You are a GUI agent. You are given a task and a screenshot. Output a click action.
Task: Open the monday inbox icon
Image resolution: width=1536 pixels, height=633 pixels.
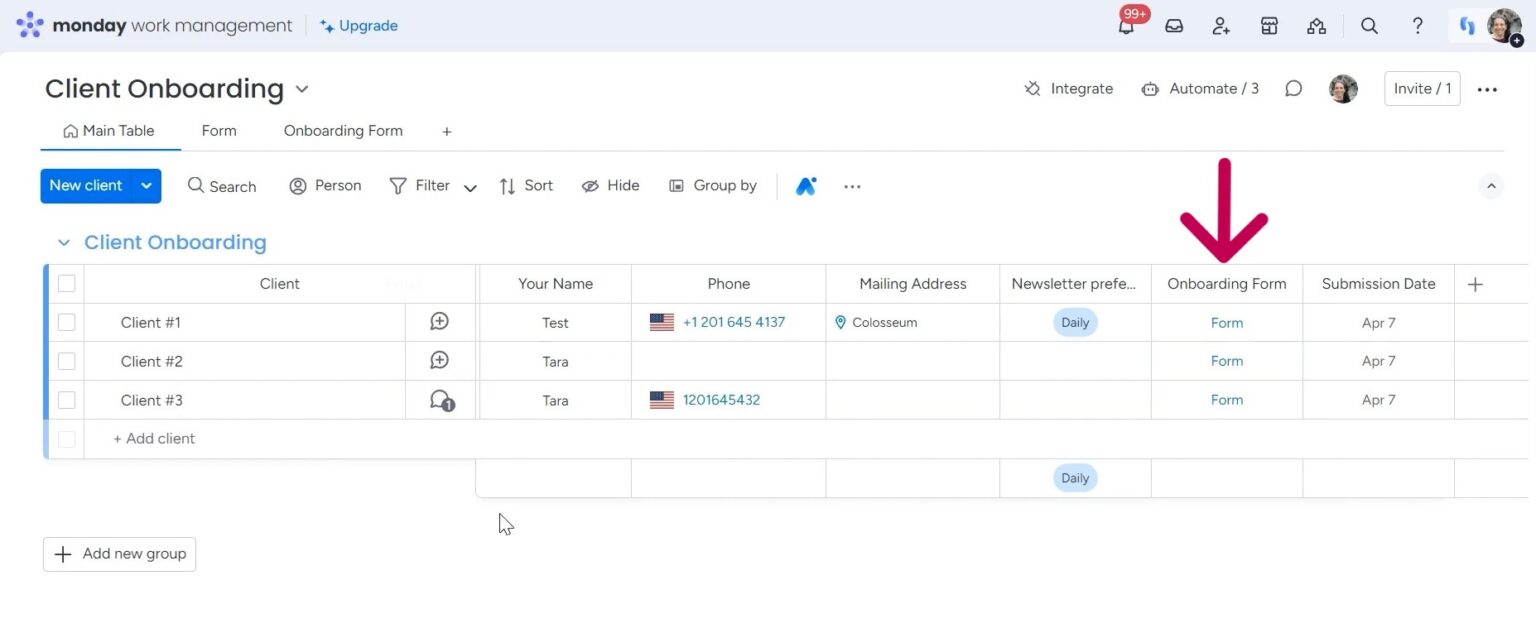point(1173,26)
